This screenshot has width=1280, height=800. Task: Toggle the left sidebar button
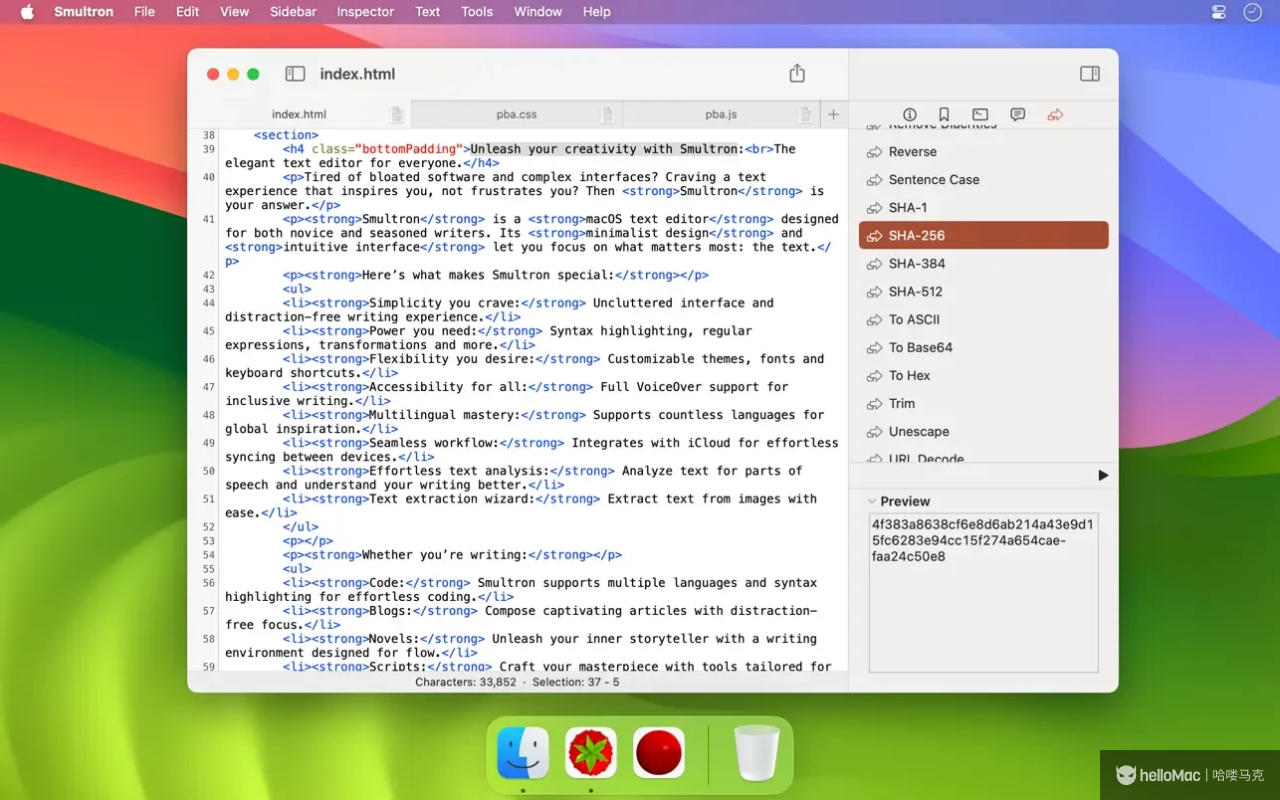tap(295, 74)
